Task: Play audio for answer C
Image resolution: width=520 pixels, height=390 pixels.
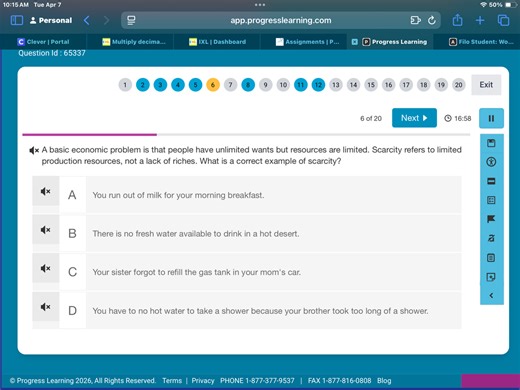Action: (x=46, y=268)
